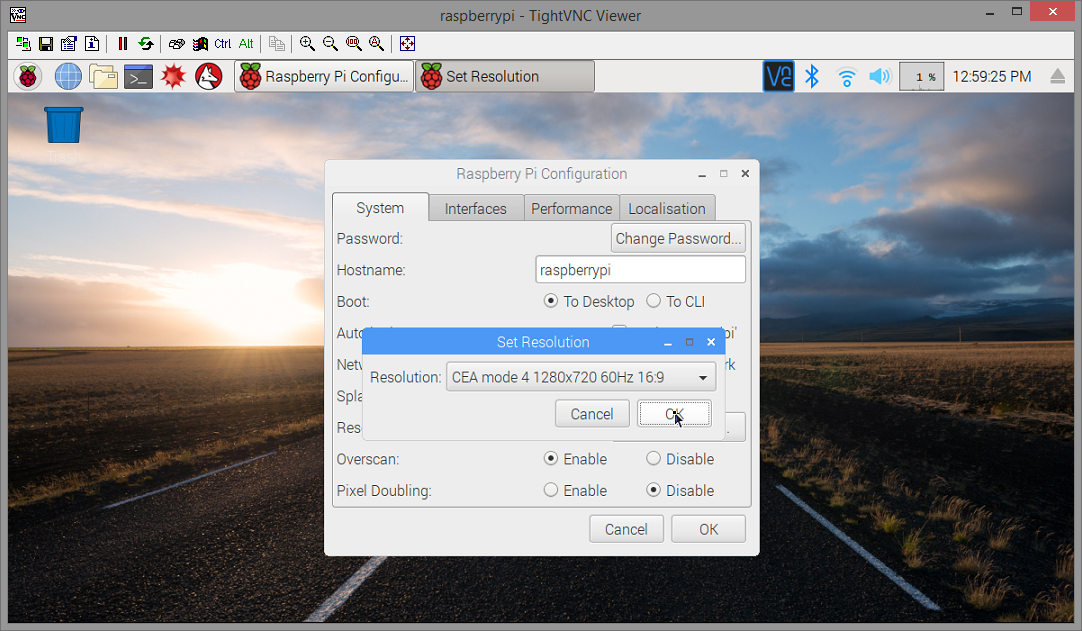Viewport: 1082px width, 631px height.
Task: Switch to full screen with the arrows icon
Action: coord(407,43)
